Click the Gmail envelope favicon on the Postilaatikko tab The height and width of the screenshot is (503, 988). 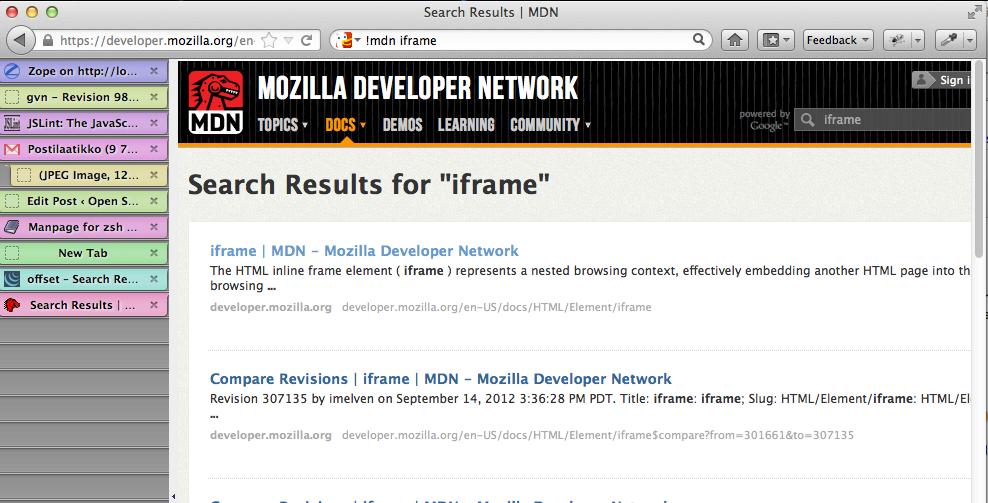pos(12,149)
